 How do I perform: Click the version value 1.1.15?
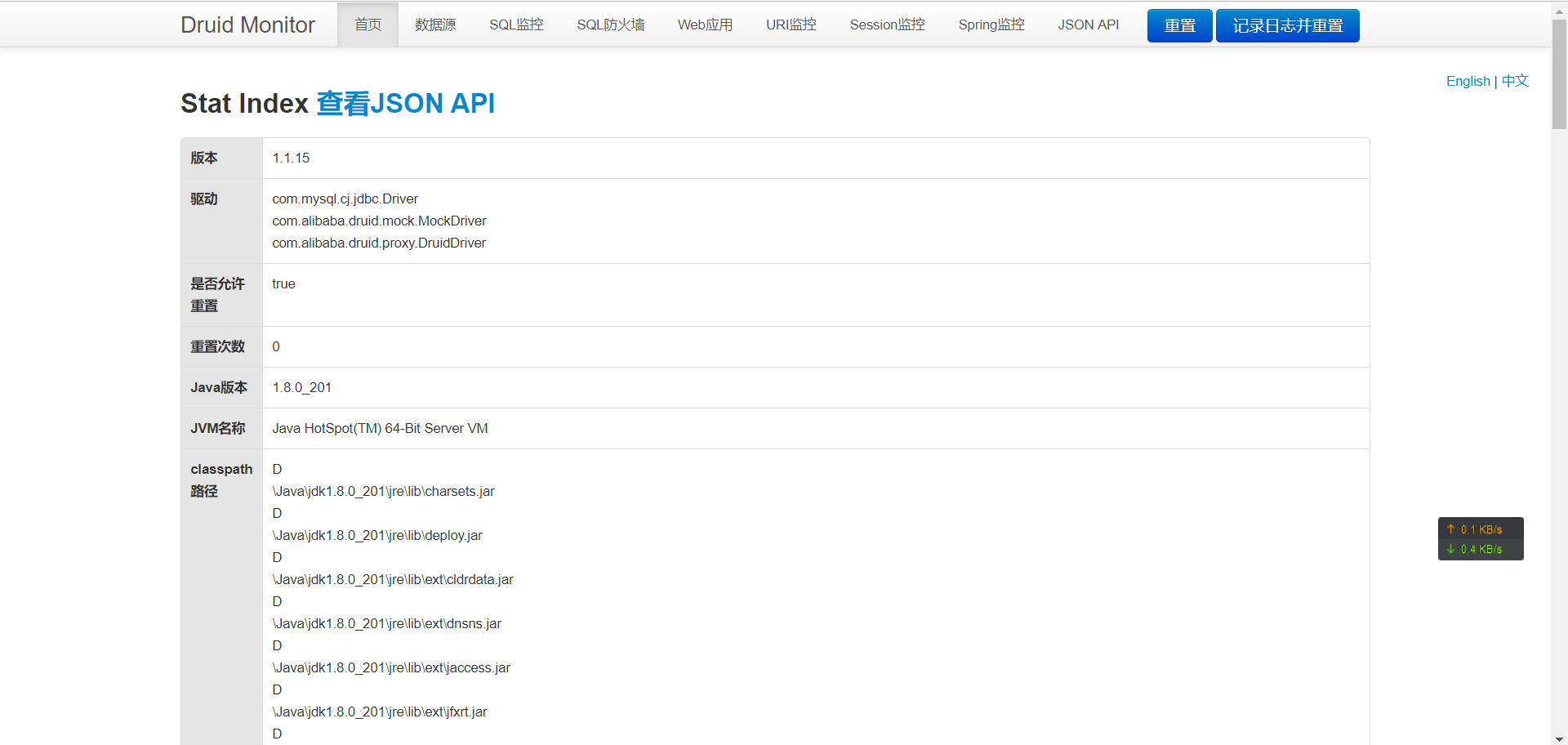tap(291, 158)
